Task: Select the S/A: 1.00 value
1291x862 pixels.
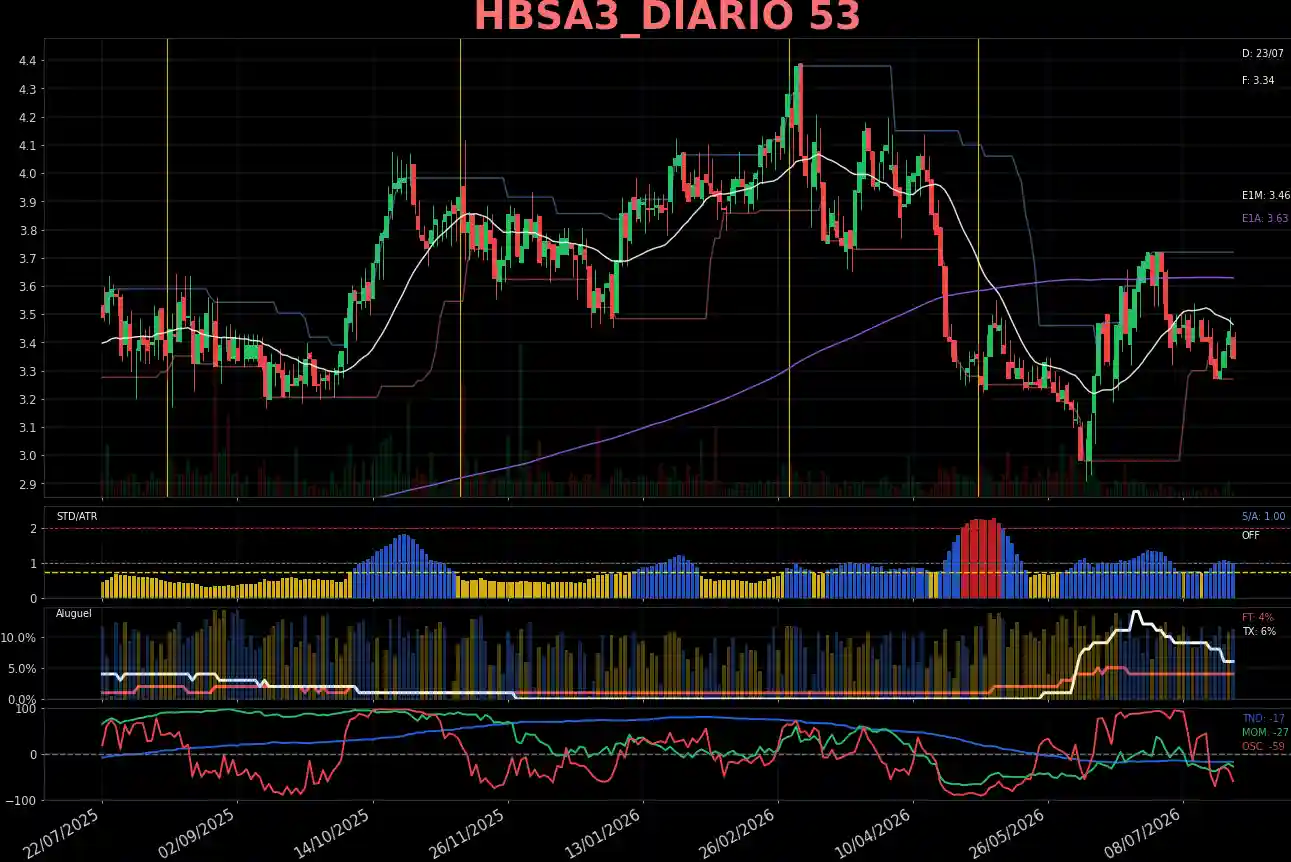Action: click(x=1264, y=517)
